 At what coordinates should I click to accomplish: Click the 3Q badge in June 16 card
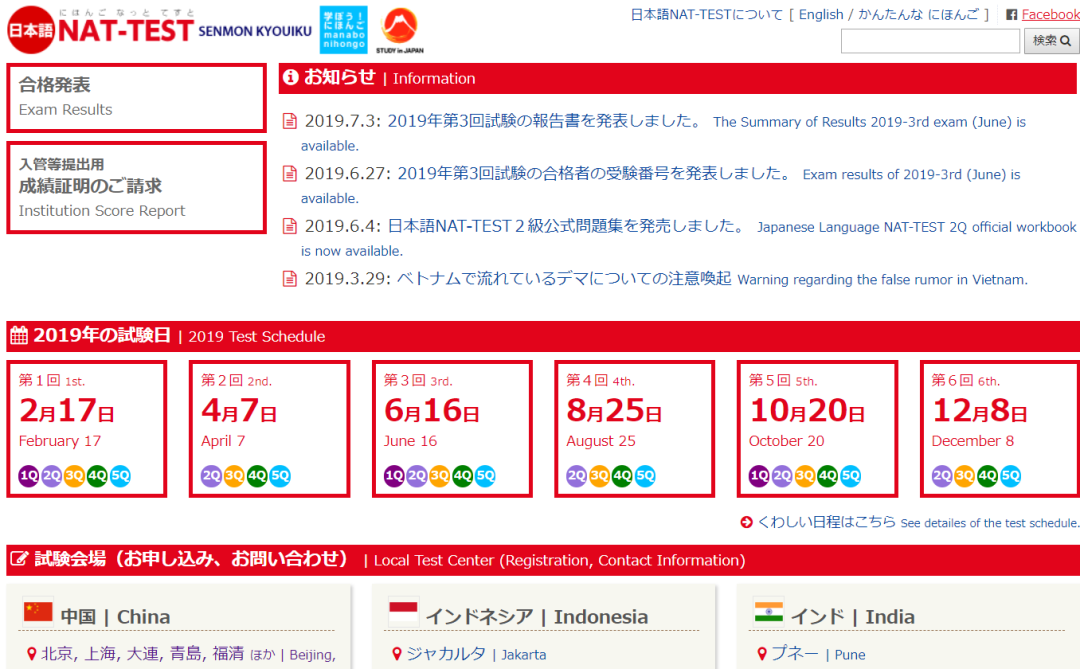tap(439, 475)
